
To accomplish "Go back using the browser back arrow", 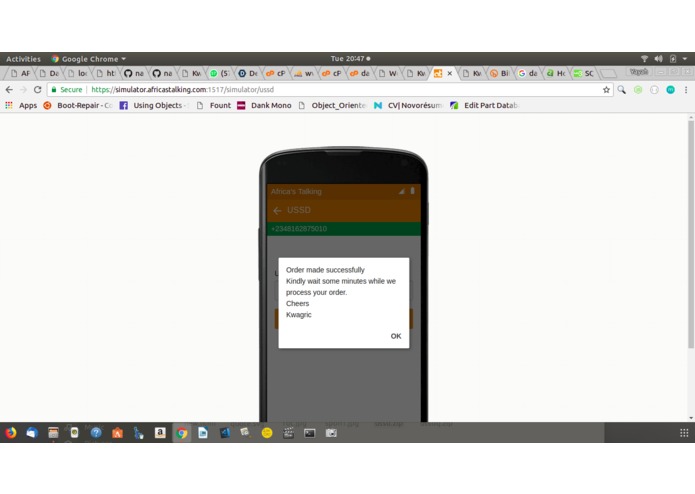I will coord(9,89).
